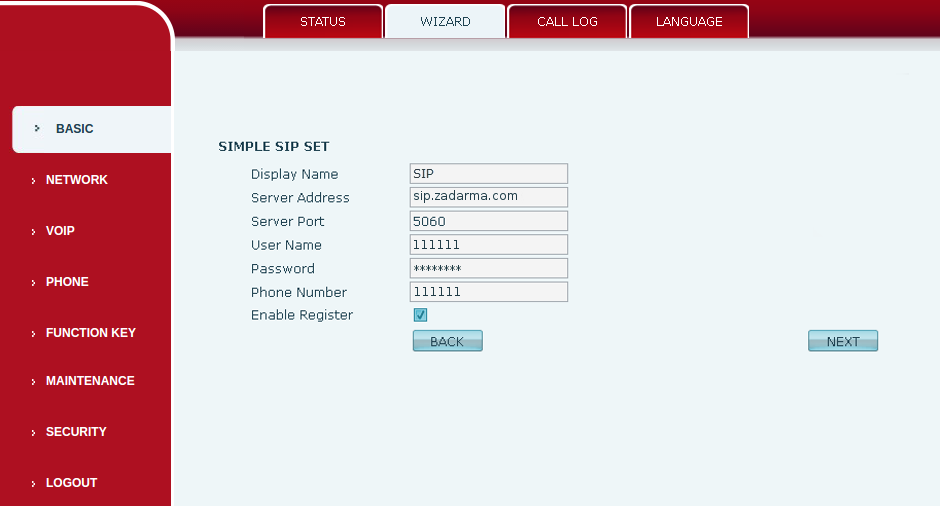This screenshot has height=506, width=940.
Task: Click the Server Port field
Action: click(489, 221)
